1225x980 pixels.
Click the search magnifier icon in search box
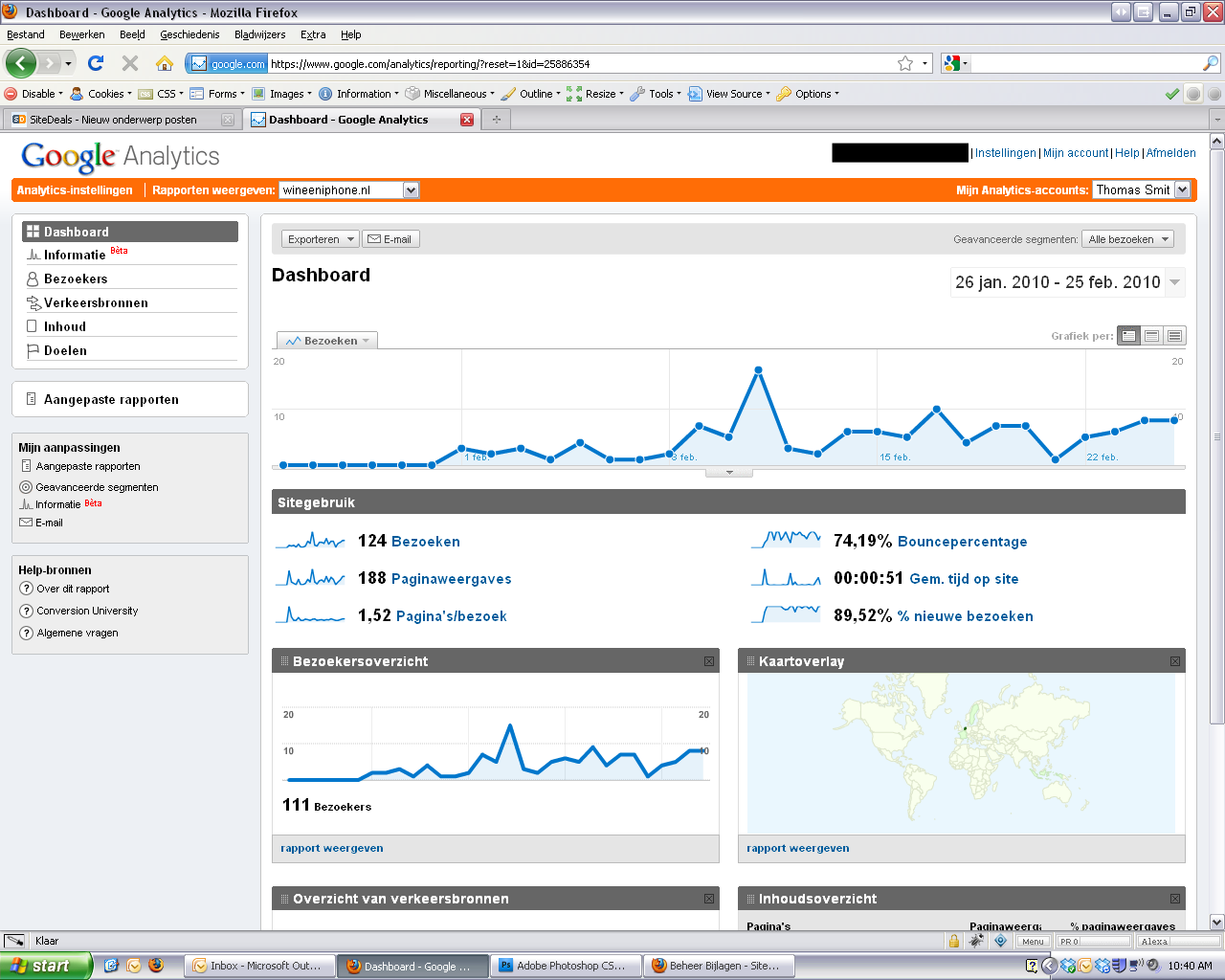point(1211,63)
